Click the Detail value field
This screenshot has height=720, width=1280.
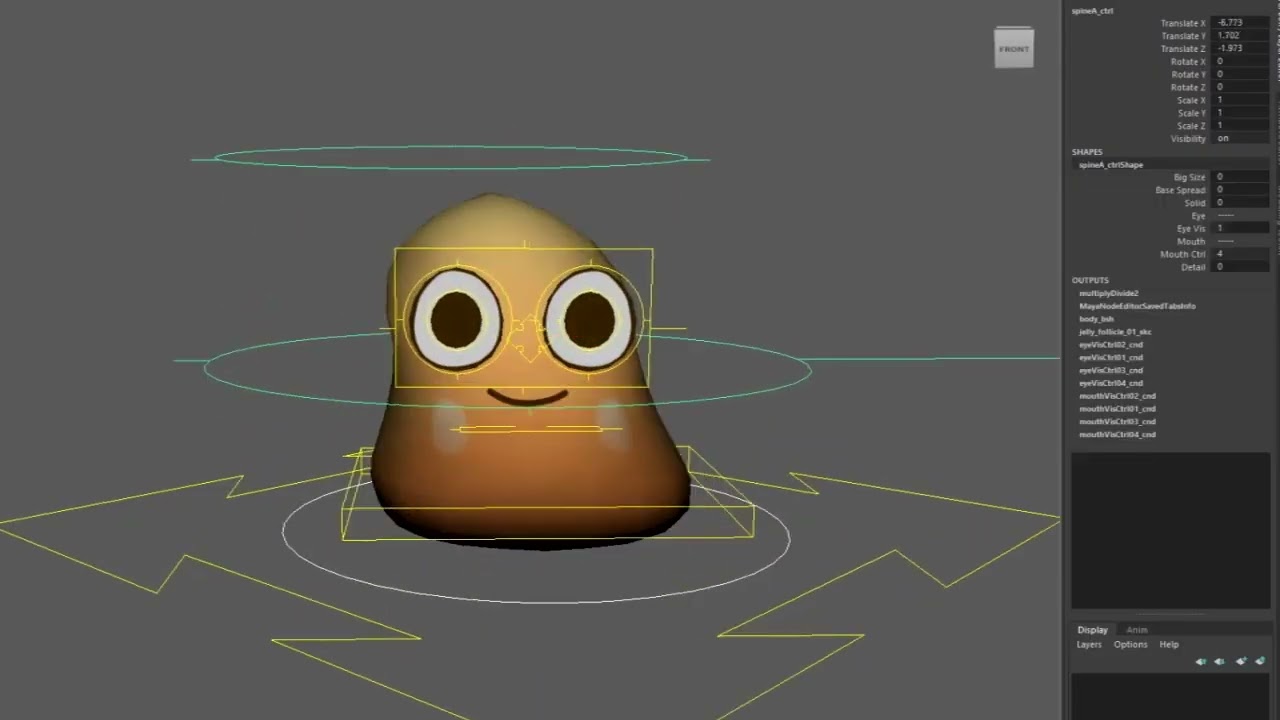coord(1240,267)
